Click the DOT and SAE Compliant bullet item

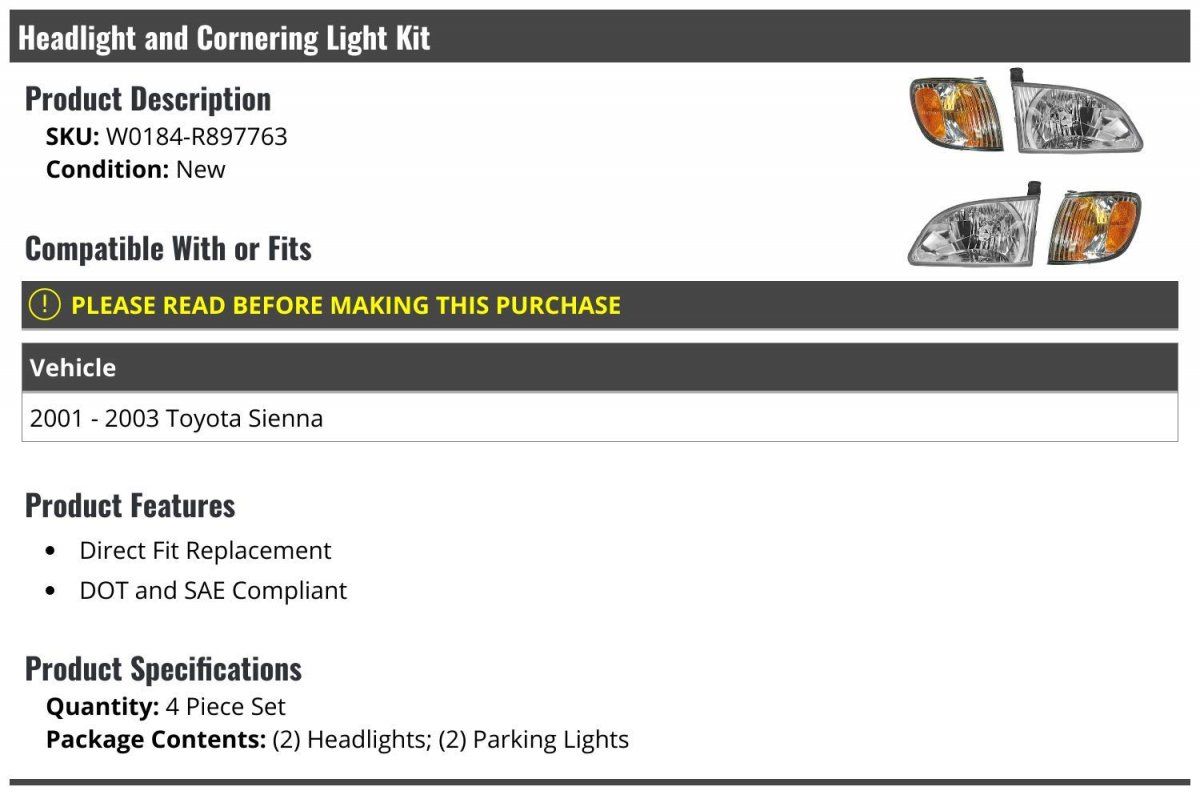click(x=213, y=591)
